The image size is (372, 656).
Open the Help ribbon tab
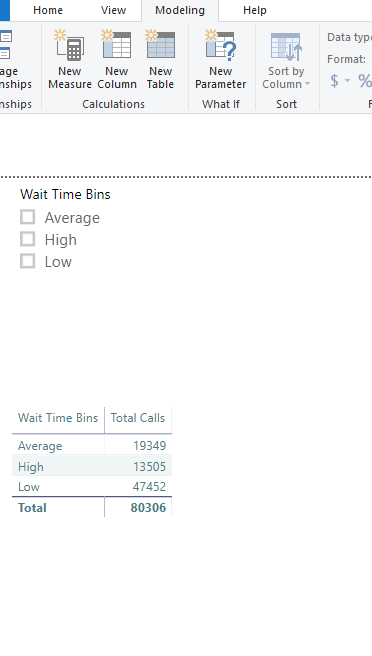click(254, 10)
